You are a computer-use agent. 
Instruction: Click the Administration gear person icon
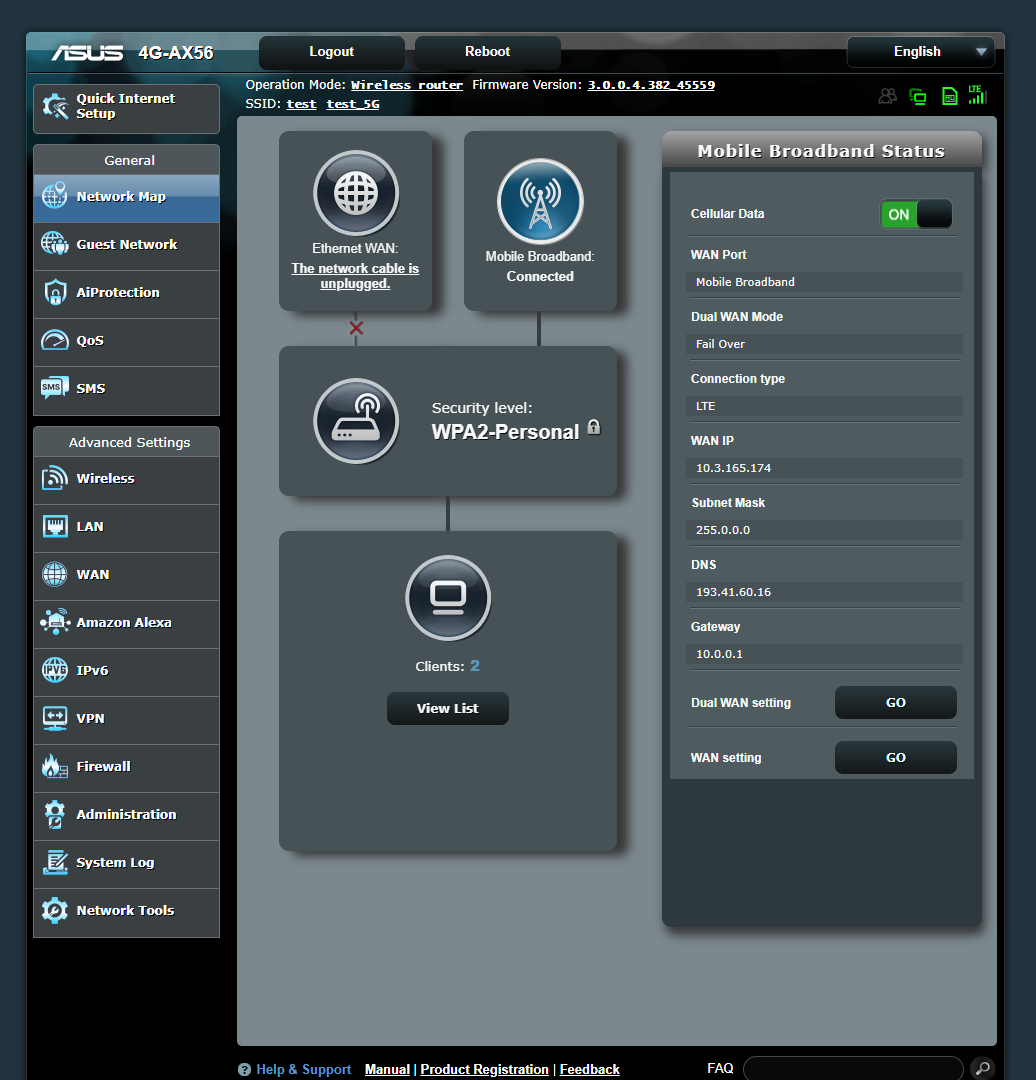point(54,814)
